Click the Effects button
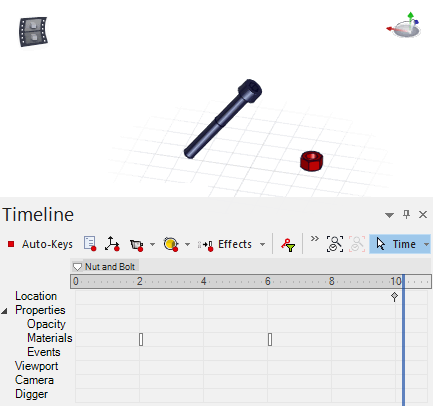The image size is (435, 406). [x=224, y=244]
